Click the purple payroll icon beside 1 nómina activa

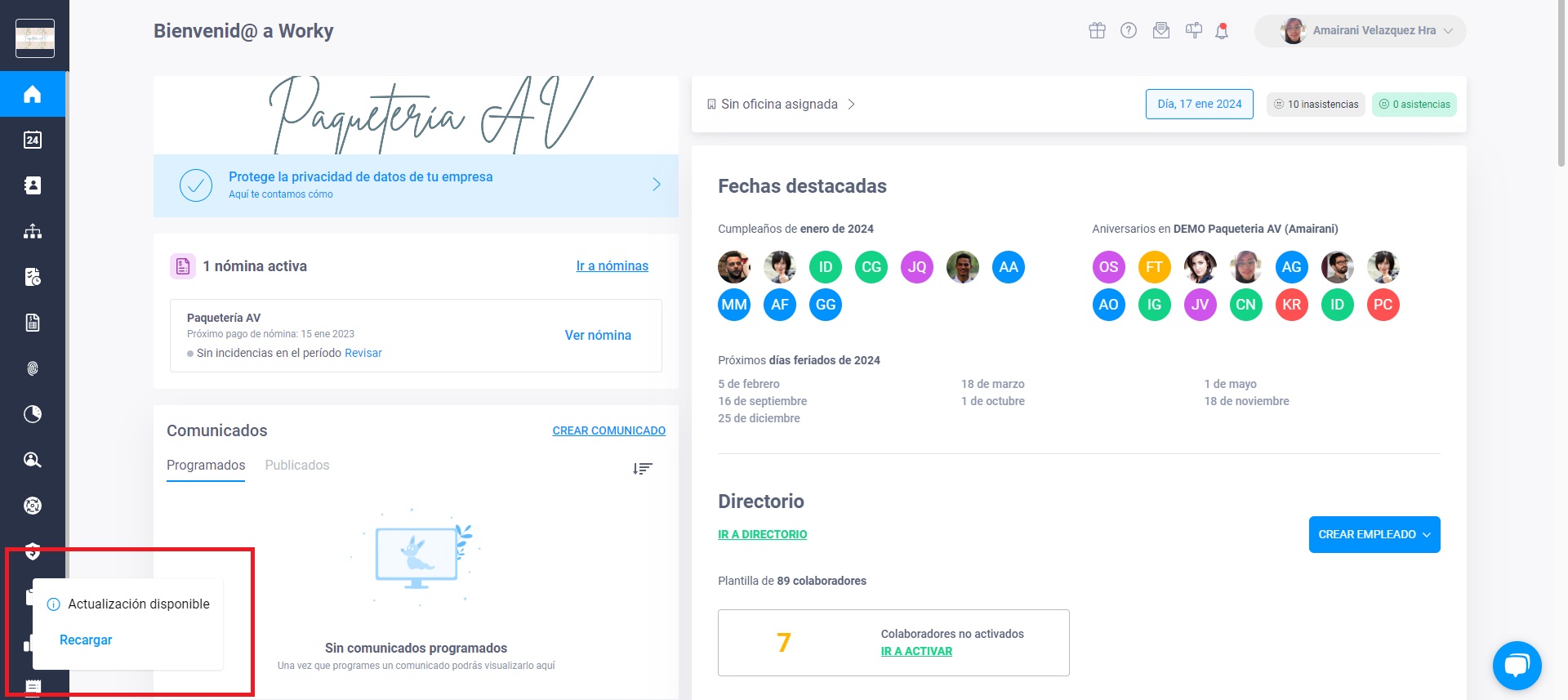click(183, 266)
